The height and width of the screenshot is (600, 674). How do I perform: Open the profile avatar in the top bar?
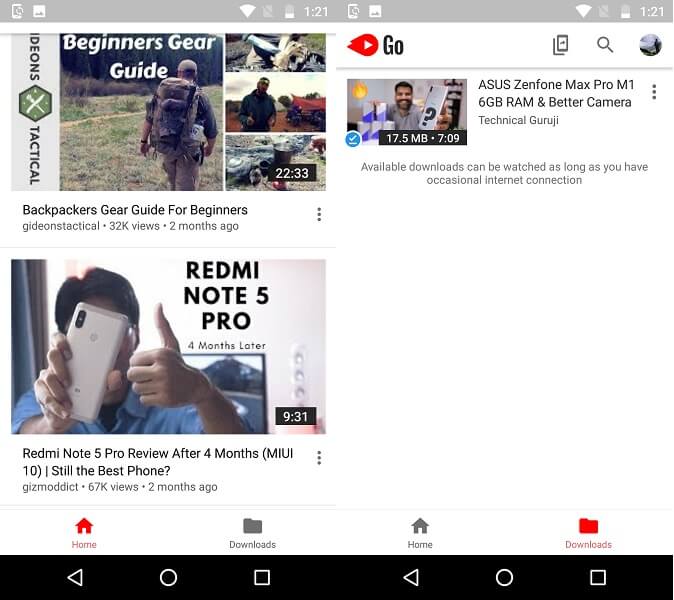650,45
